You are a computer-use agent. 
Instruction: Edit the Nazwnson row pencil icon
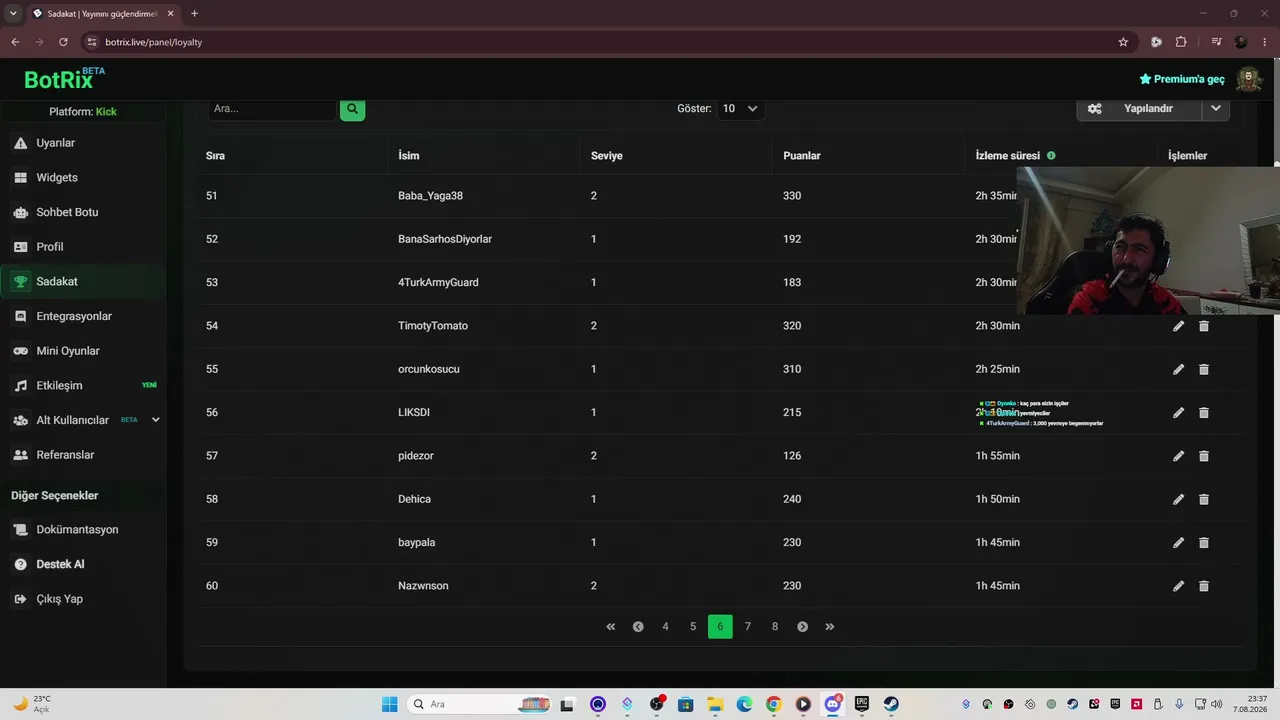pos(1178,586)
